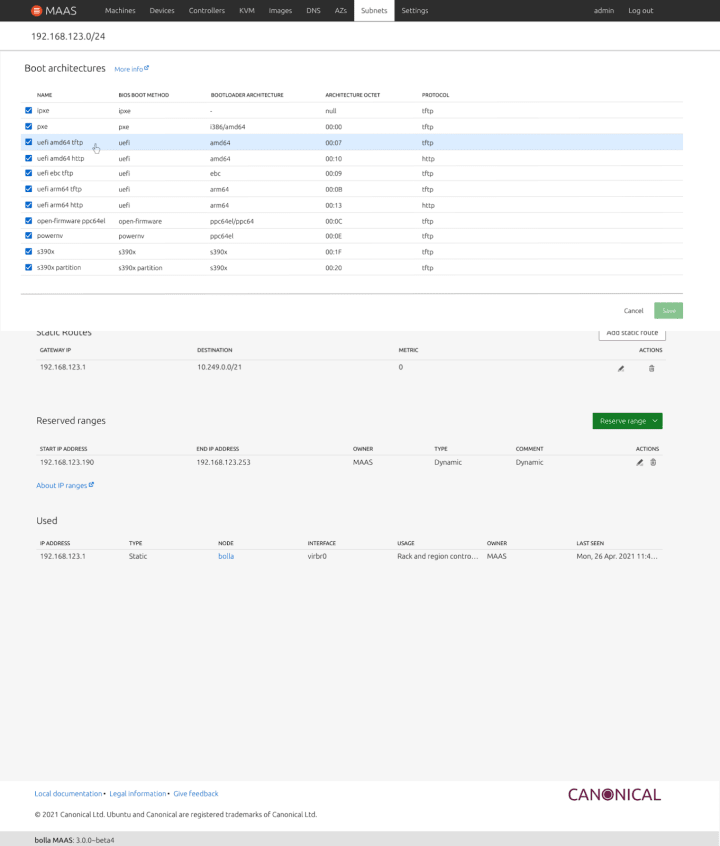Click the Canonical logo
Image resolution: width=720 pixels, height=846 pixels.
[x=614, y=794]
